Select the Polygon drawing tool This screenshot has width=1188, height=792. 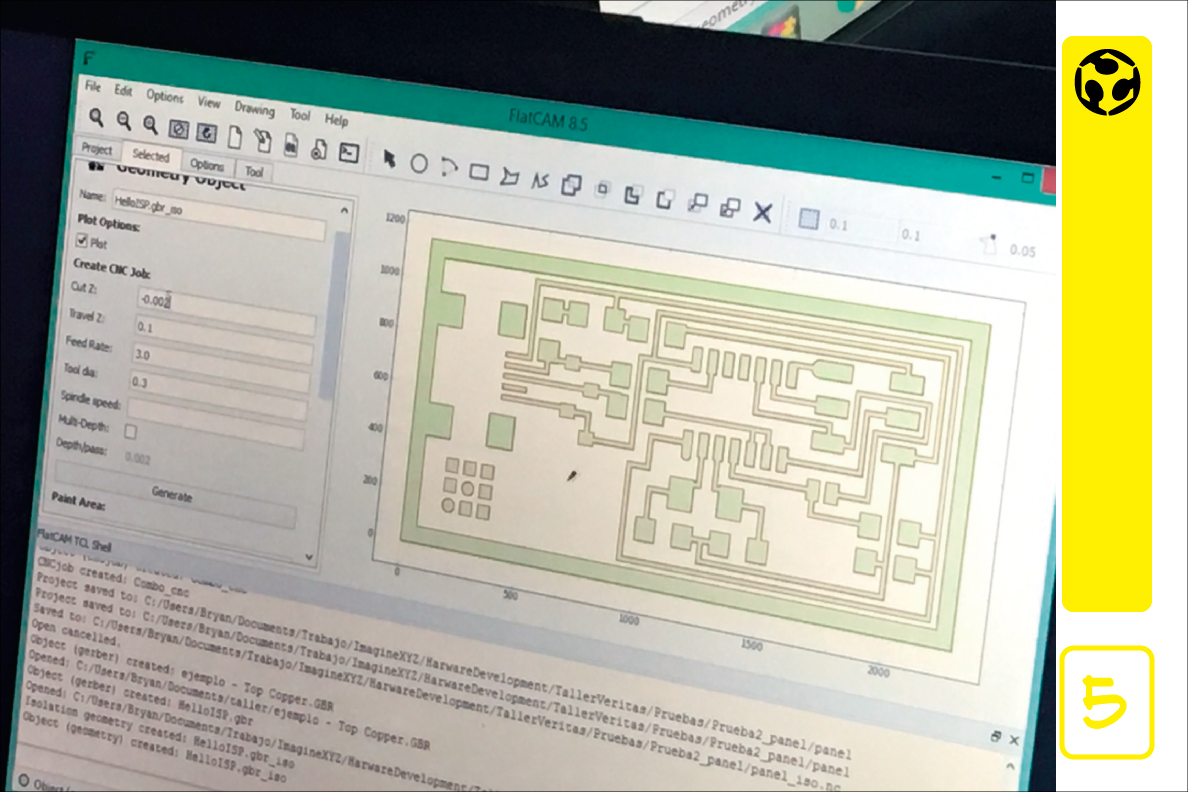click(x=509, y=177)
